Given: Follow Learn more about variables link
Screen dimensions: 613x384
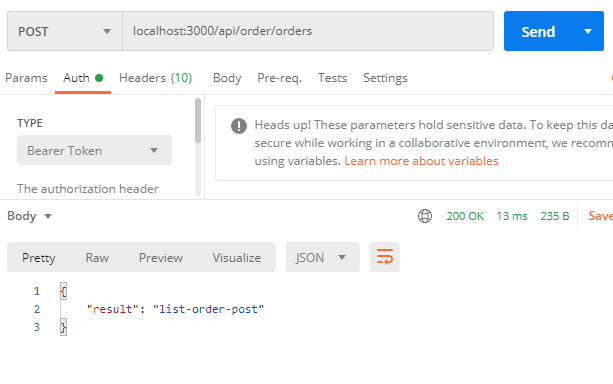Looking at the screenshot, I should 421,161.
